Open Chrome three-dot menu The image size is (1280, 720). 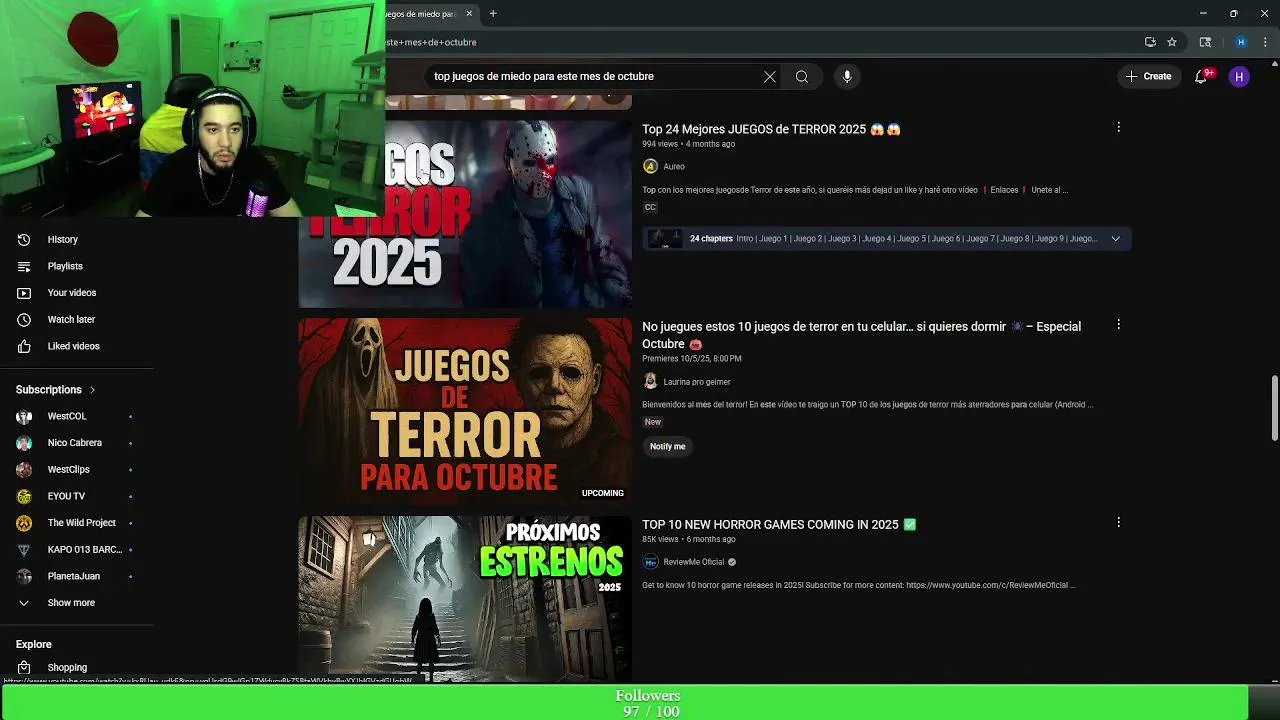[x=1265, y=42]
